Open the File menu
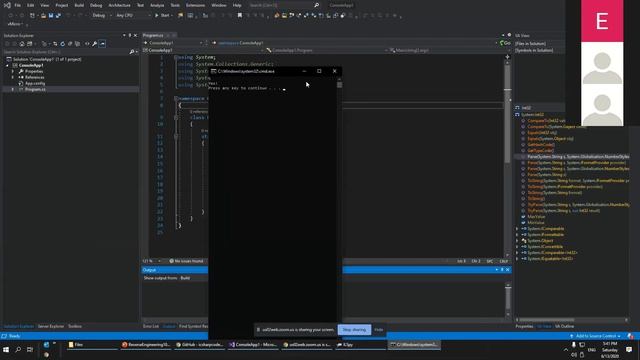Screen dimensions: 640x360 pos(18,5)
